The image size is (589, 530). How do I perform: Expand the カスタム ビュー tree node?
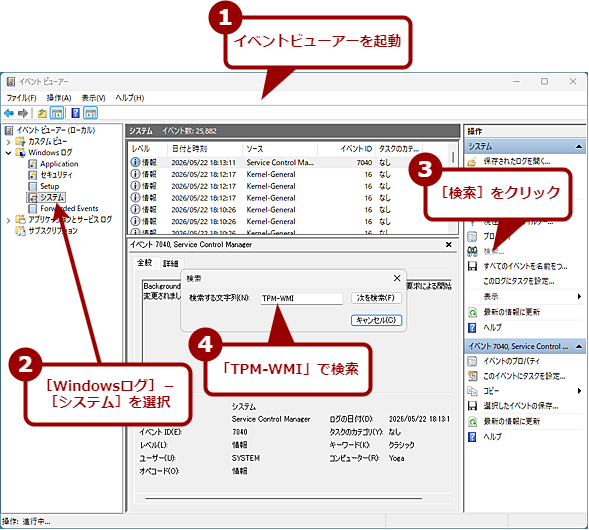click(x=8, y=142)
